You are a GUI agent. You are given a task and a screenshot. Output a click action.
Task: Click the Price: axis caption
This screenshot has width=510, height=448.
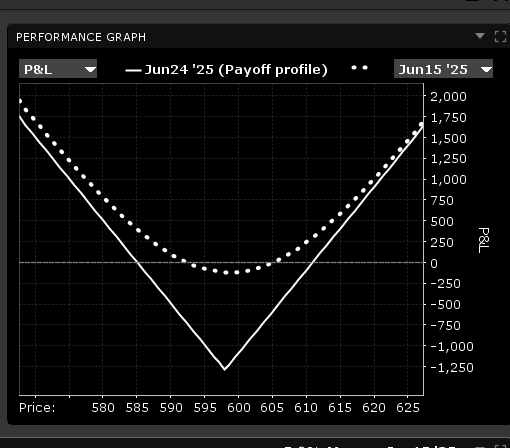[x=37, y=408]
